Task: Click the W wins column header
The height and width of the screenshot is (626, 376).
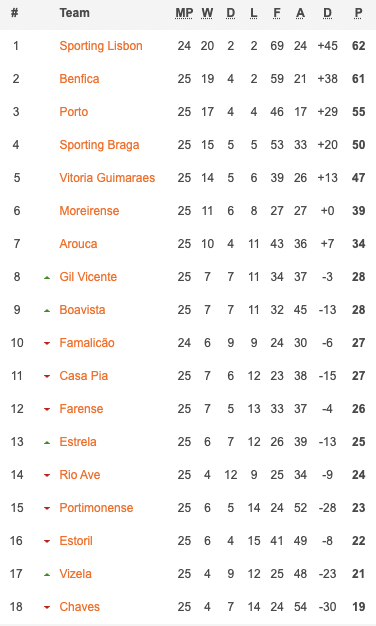Action: (x=207, y=13)
